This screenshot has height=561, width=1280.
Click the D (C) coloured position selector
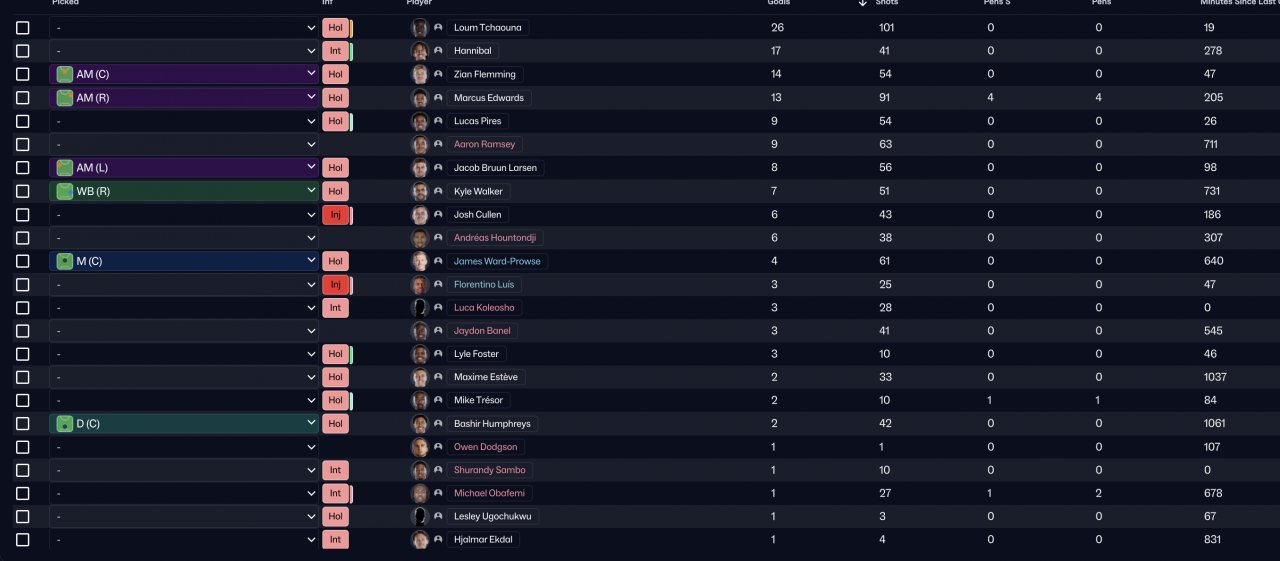(184, 424)
